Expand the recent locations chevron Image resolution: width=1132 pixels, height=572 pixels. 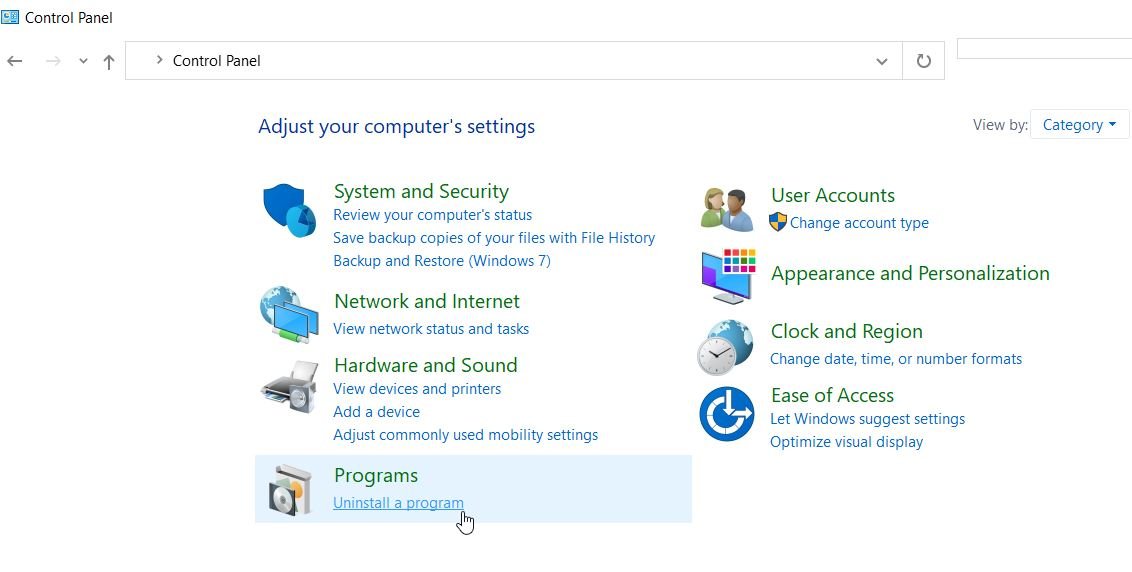pyautogui.click(x=83, y=61)
